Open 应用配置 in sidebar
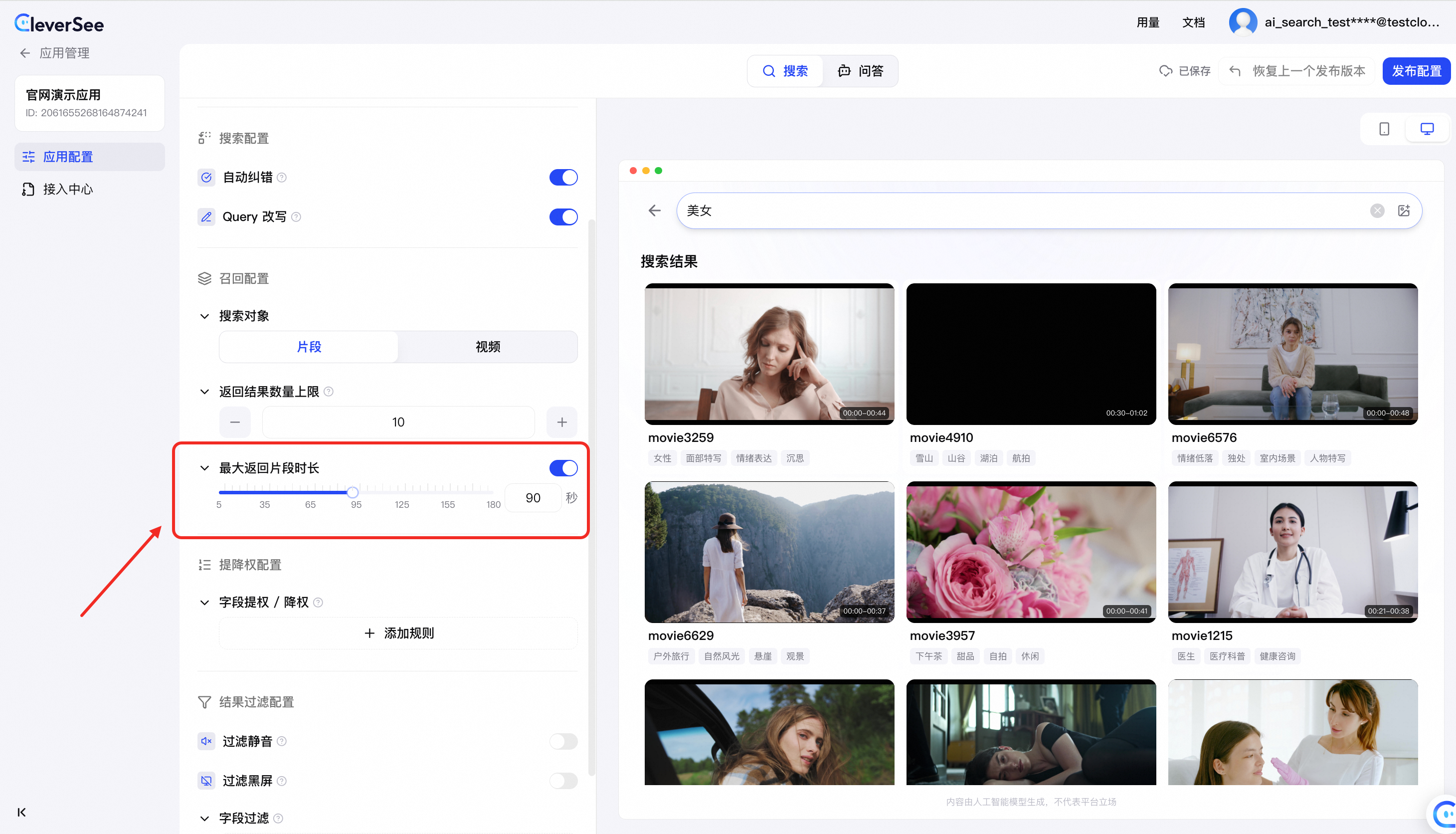 pos(90,157)
